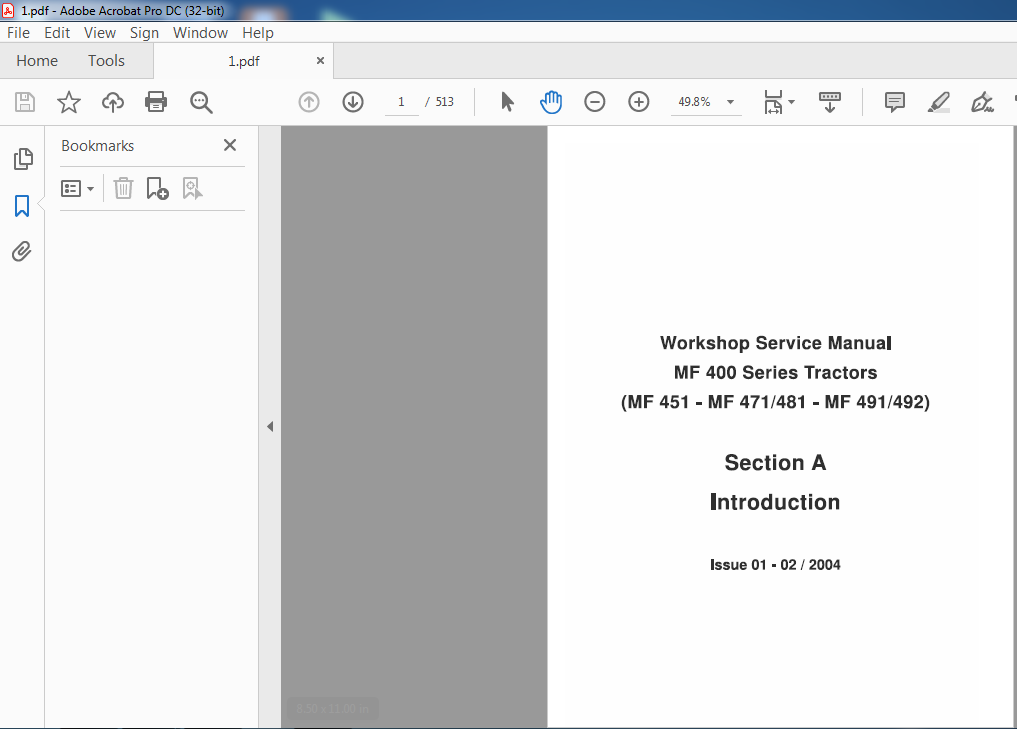Click the Adobe Acrobat title bar icon
The height and width of the screenshot is (729, 1017).
pos(8,10)
